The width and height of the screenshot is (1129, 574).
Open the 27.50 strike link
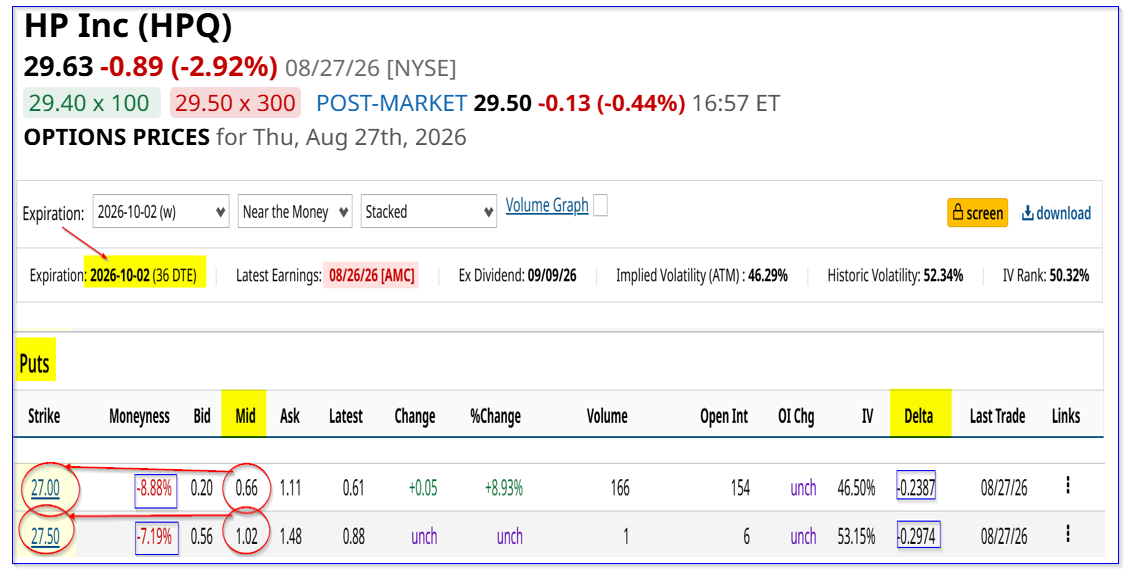click(x=45, y=536)
